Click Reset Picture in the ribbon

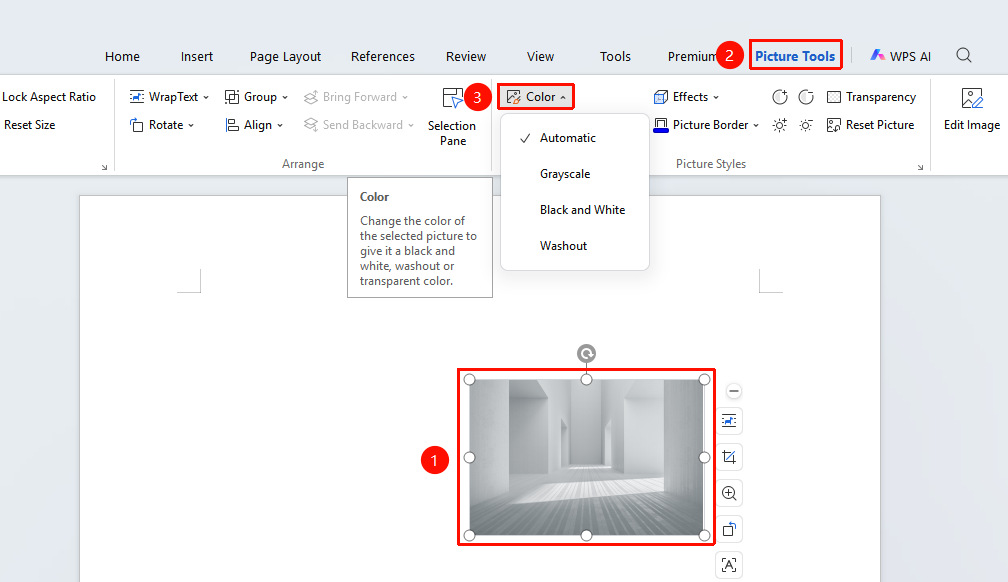[870, 125]
